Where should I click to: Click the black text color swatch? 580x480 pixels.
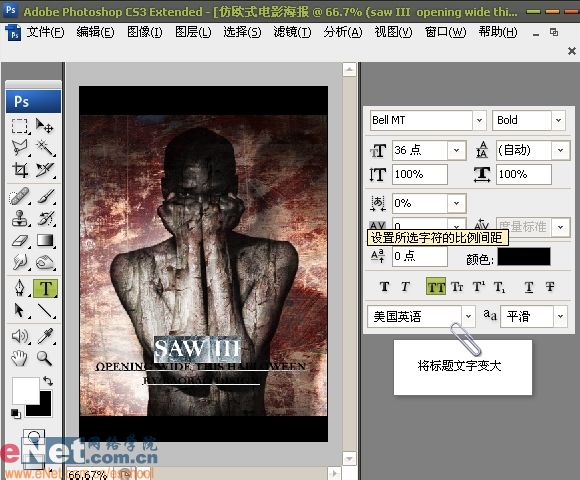pyautogui.click(x=524, y=257)
